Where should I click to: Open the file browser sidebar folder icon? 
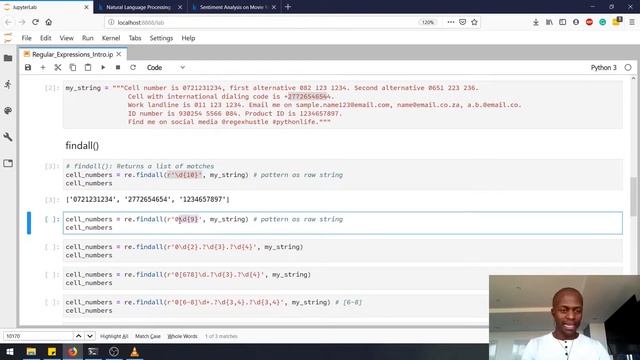click(8, 58)
